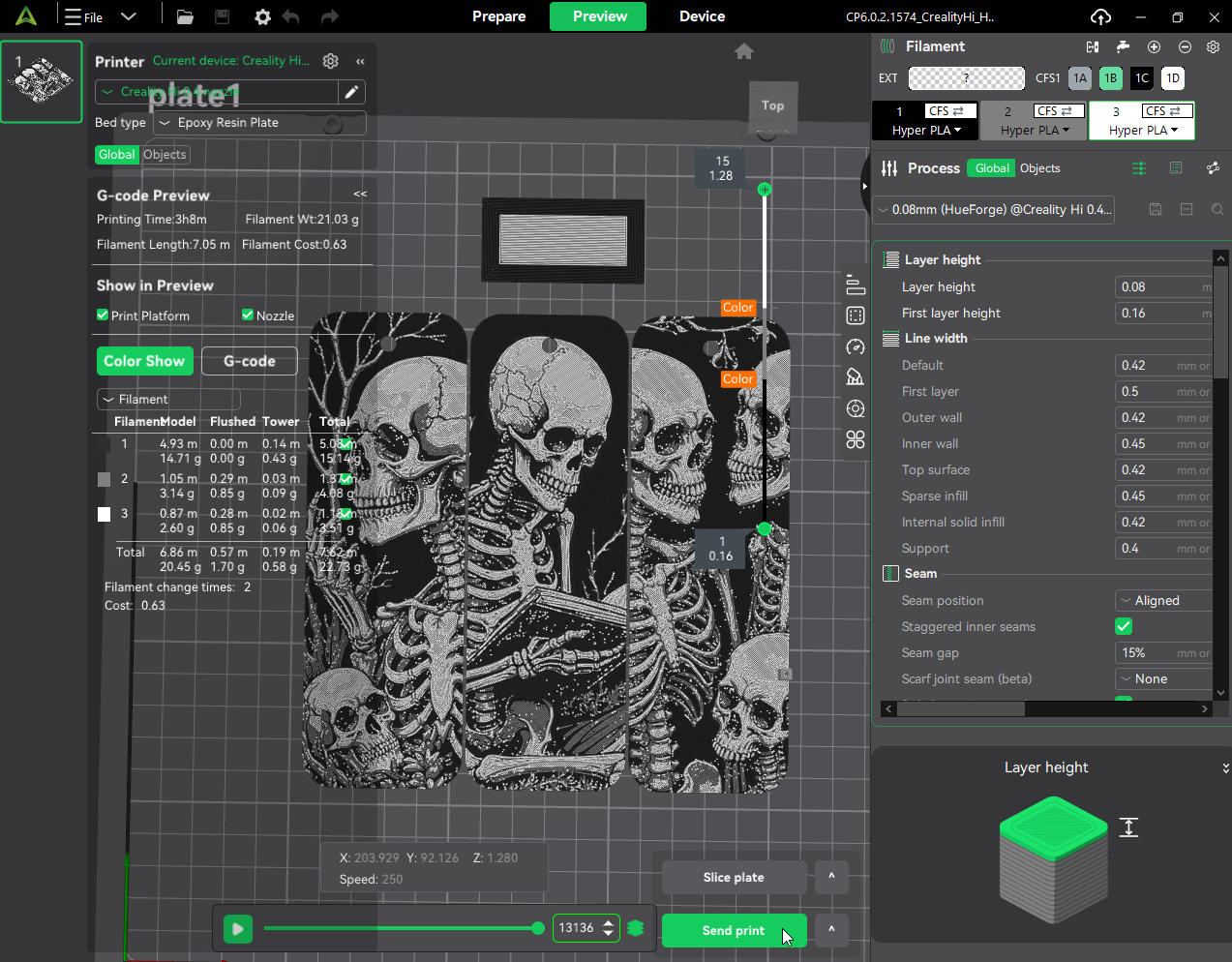Image resolution: width=1232 pixels, height=962 pixels.
Task: Click the Send print button
Action: (733, 930)
